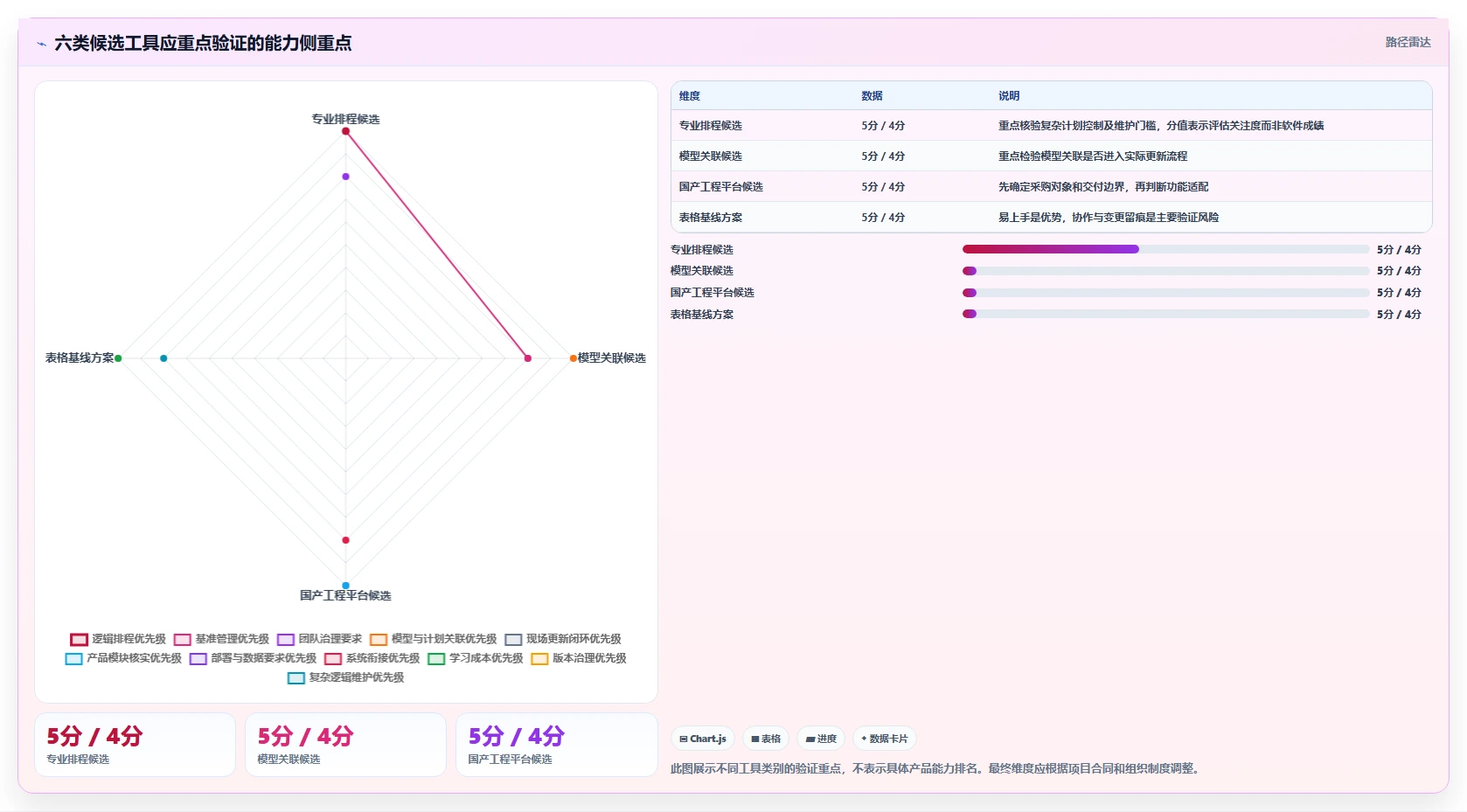
Task: Toggle the 学习成本优先级 legend series
Action: (x=475, y=658)
